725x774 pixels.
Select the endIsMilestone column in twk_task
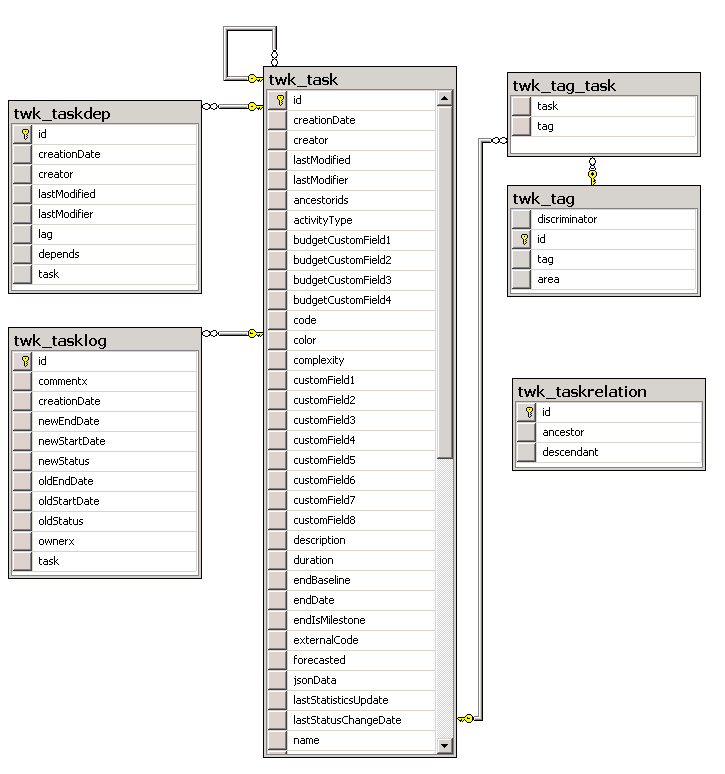click(329, 620)
